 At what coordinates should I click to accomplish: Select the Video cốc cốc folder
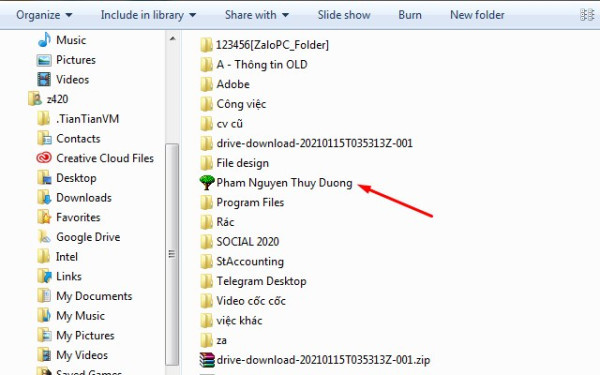(243, 300)
